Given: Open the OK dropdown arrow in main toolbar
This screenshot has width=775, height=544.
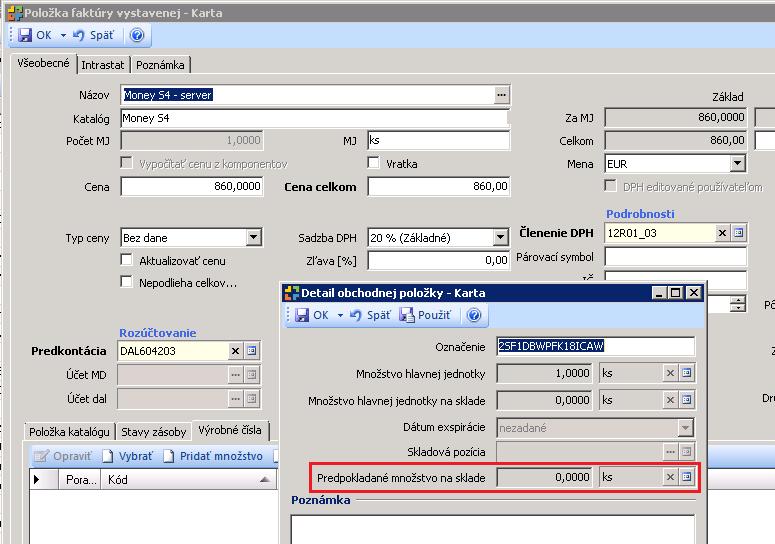Looking at the screenshot, I should tap(63, 36).
